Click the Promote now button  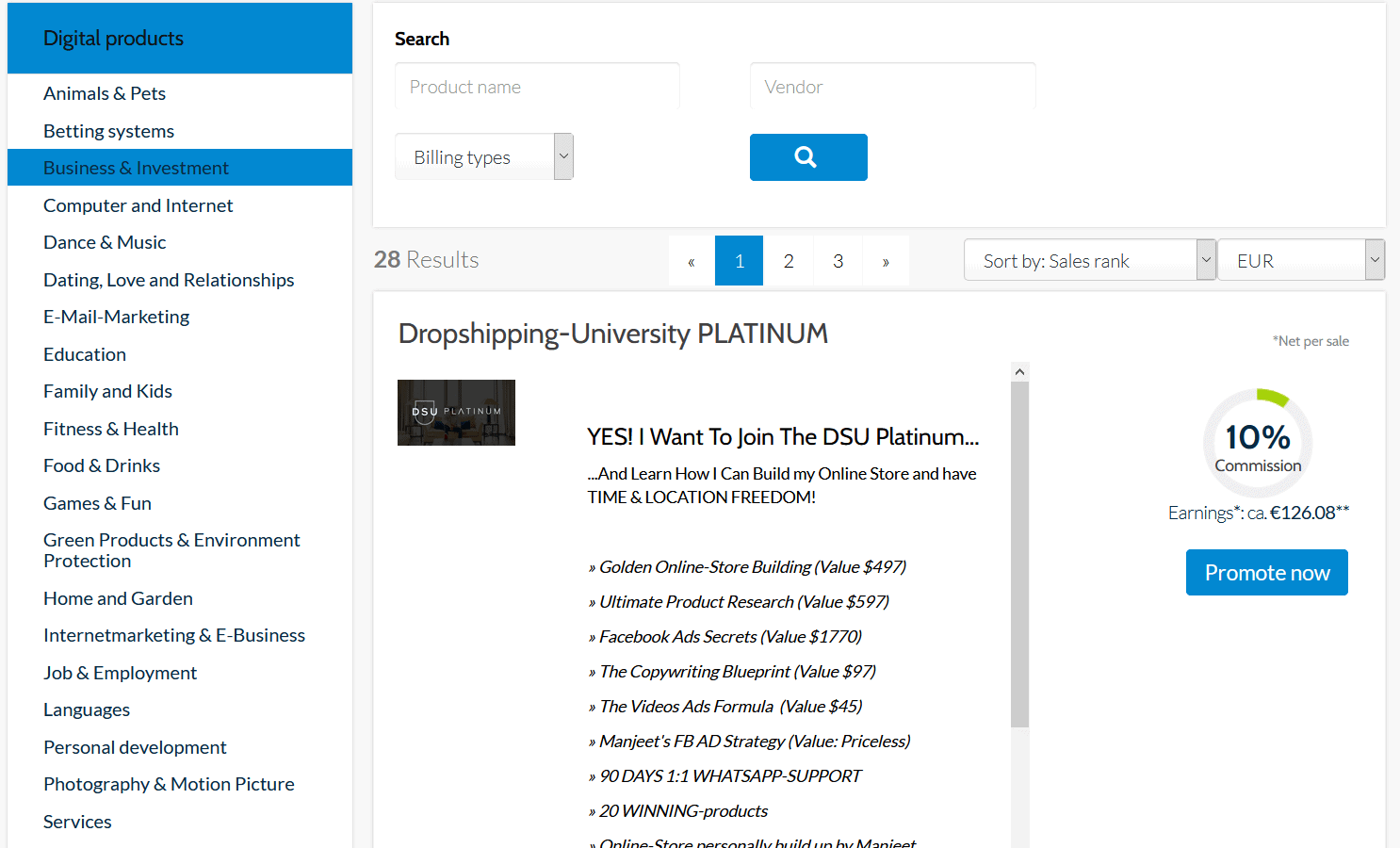tap(1267, 573)
